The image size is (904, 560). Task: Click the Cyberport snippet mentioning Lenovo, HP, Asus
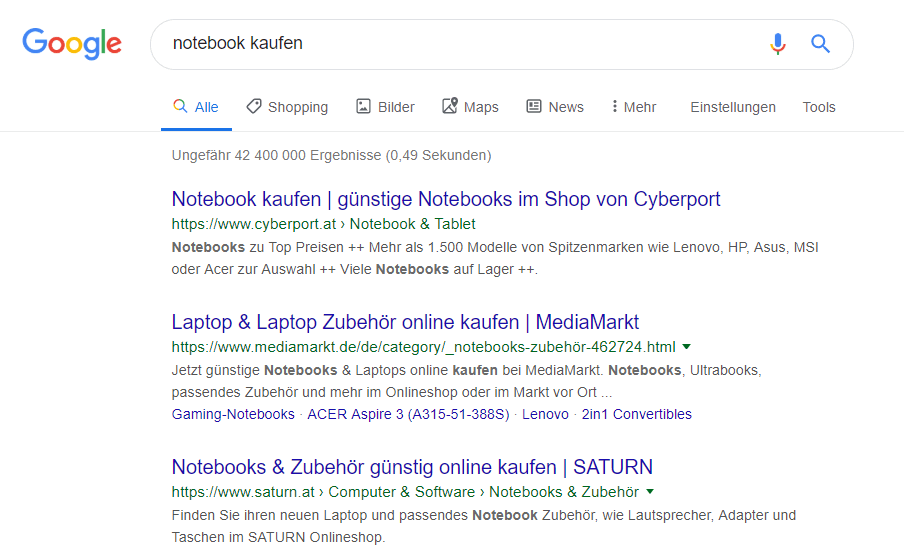tap(495, 258)
